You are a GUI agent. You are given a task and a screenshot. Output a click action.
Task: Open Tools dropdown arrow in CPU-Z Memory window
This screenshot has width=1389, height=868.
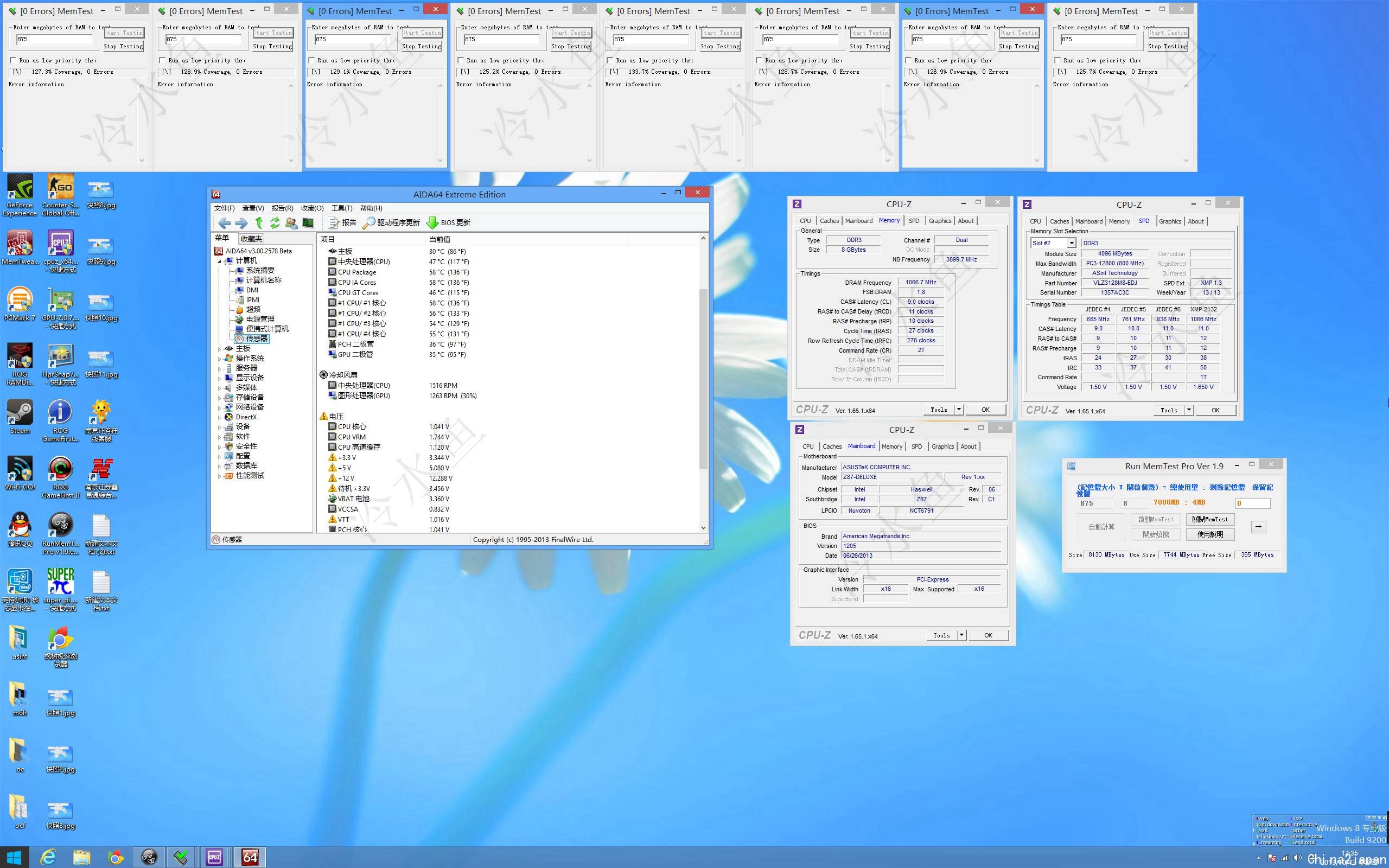point(959,409)
